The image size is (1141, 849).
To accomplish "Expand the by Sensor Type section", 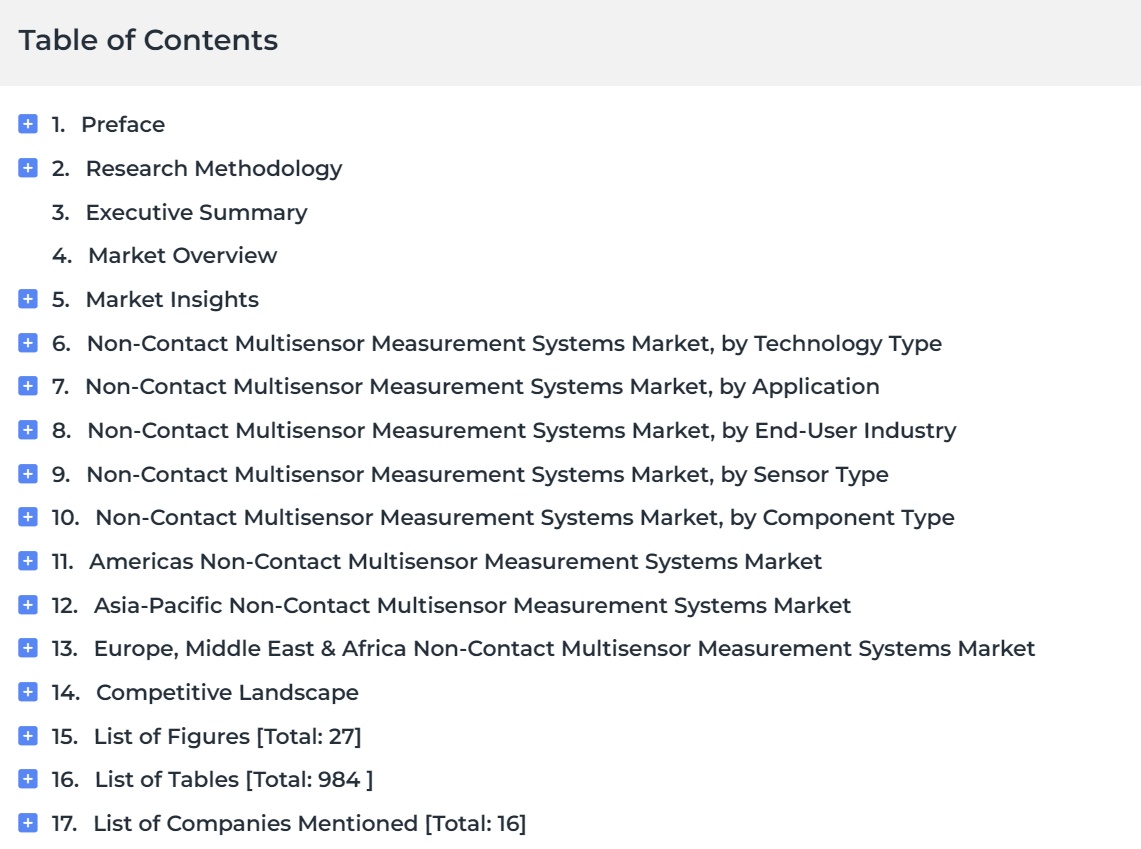I will click(x=28, y=474).
